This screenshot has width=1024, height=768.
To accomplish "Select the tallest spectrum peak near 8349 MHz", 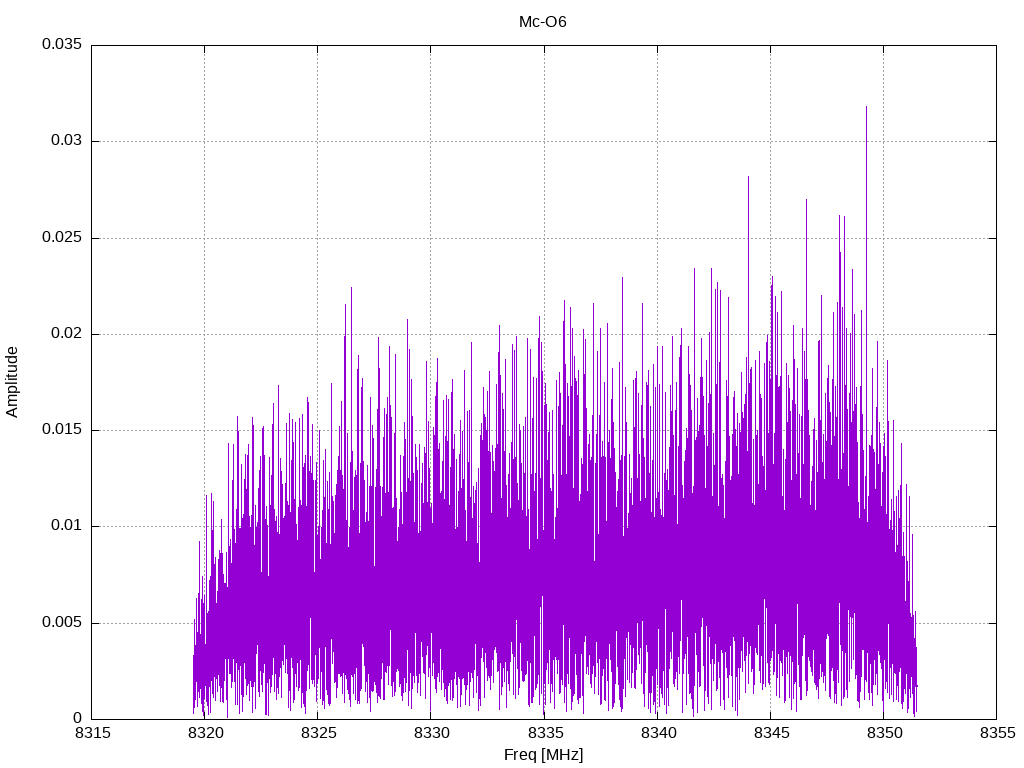I will (866, 110).
